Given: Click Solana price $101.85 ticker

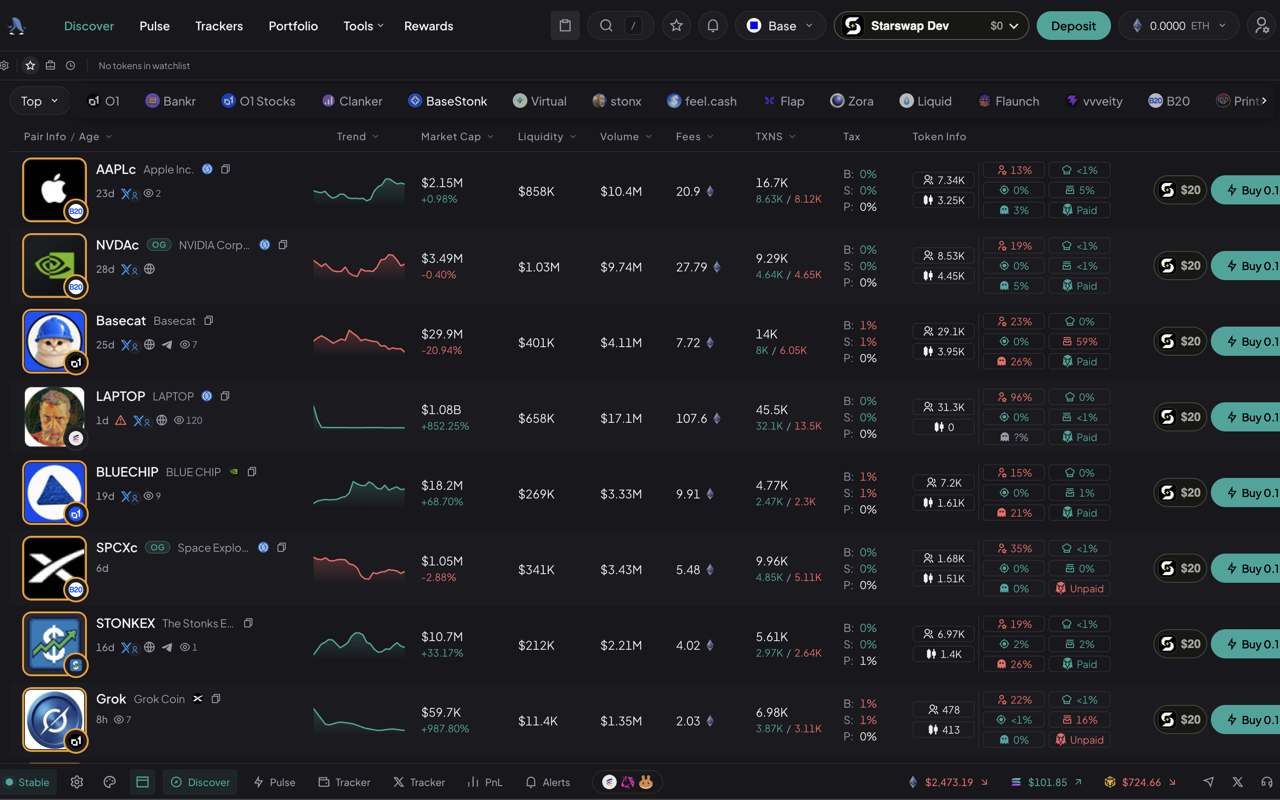Looking at the screenshot, I should 1046,782.
